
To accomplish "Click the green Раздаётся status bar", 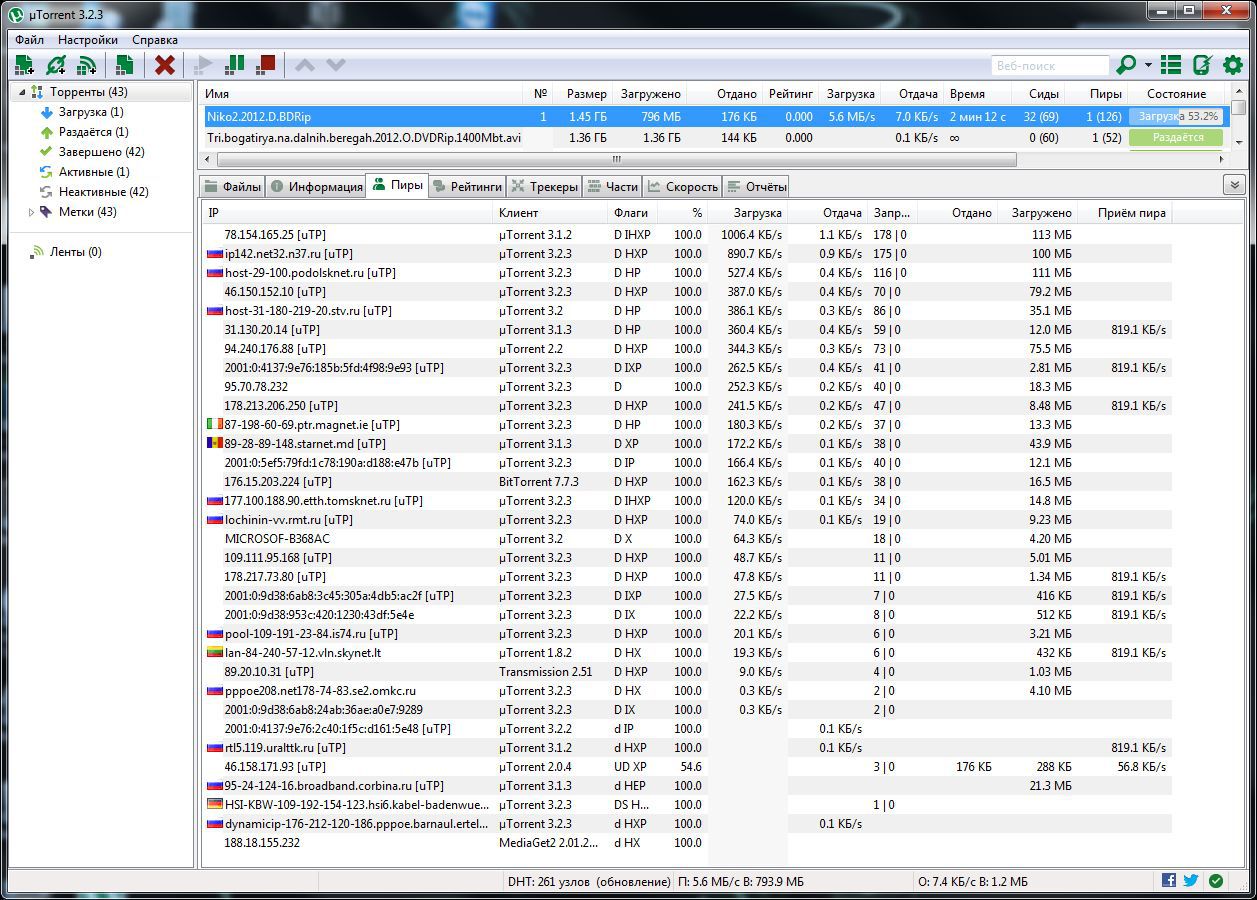I will [1176, 137].
